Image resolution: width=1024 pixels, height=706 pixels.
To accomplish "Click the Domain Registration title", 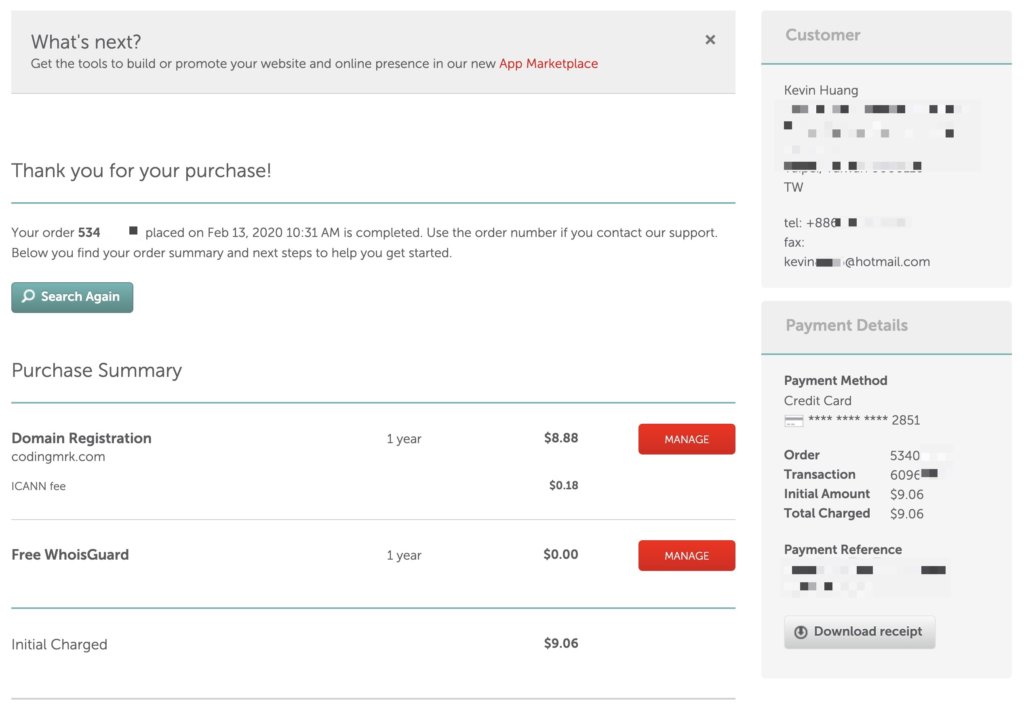I will pyautogui.click(x=82, y=438).
